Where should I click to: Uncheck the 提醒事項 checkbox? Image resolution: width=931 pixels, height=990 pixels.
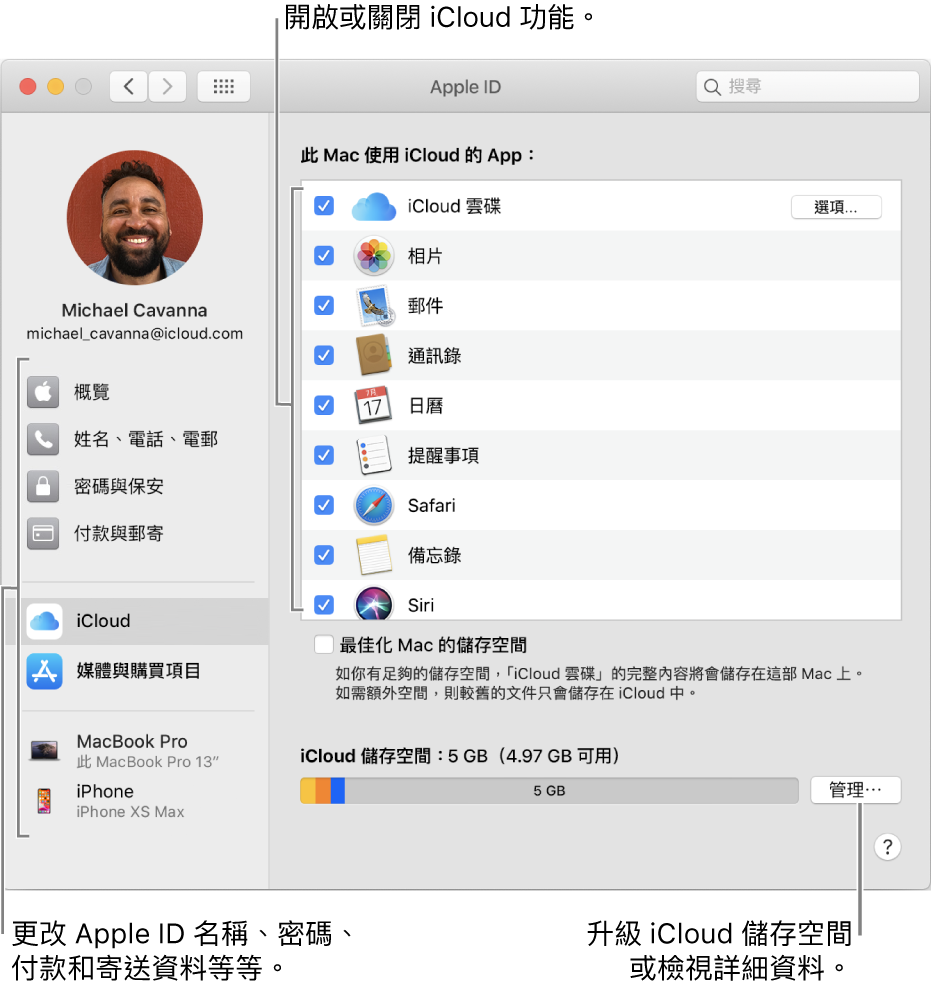click(324, 455)
